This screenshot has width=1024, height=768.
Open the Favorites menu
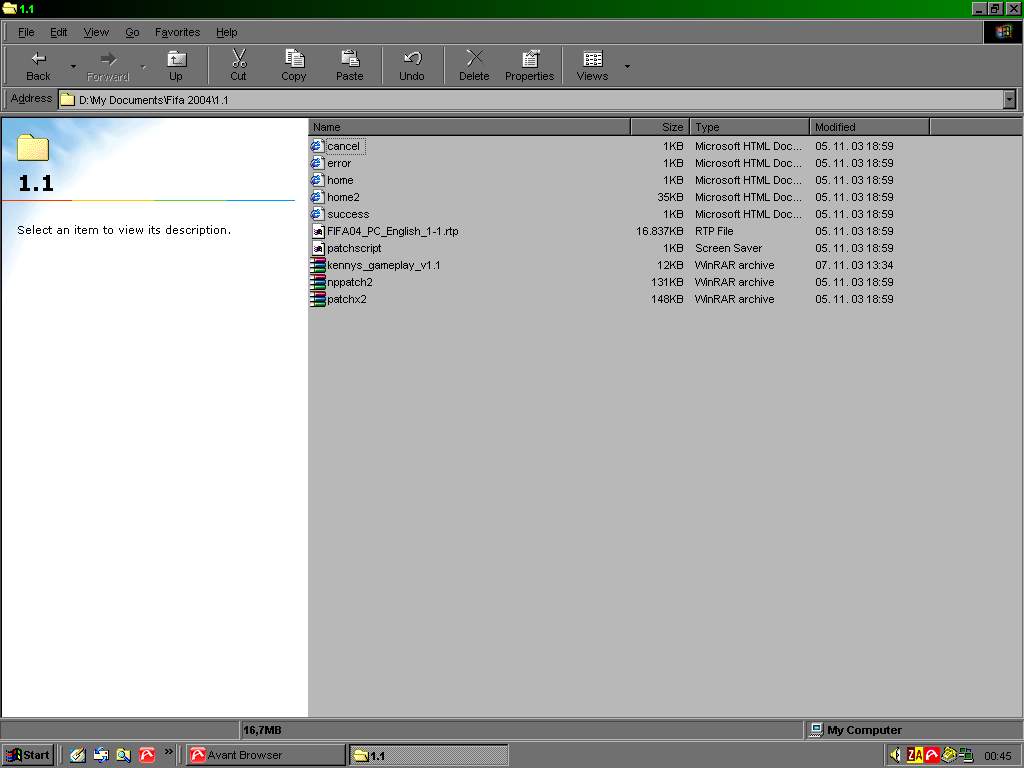[177, 32]
